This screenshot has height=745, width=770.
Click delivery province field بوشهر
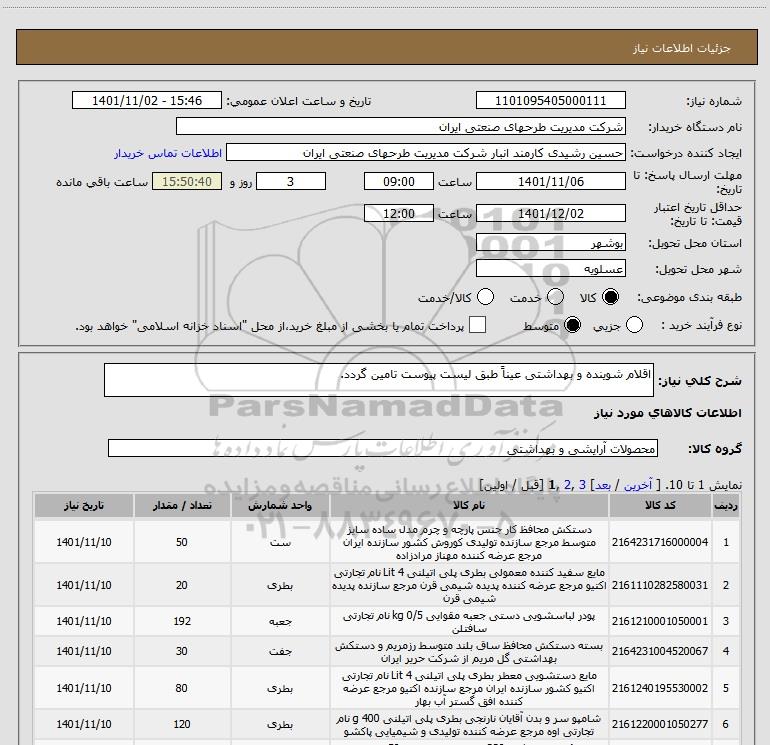click(550, 243)
